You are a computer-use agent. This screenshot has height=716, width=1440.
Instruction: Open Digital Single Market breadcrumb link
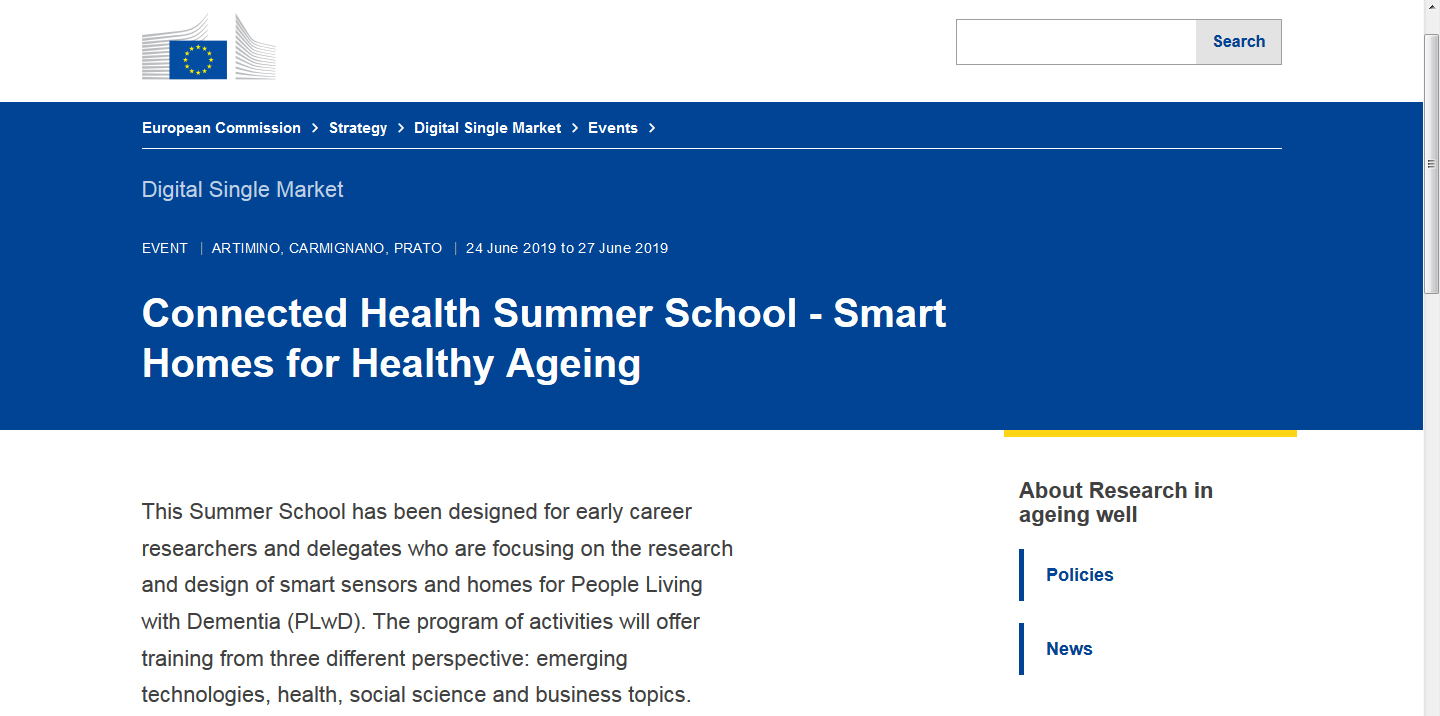[x=488, y=128]
